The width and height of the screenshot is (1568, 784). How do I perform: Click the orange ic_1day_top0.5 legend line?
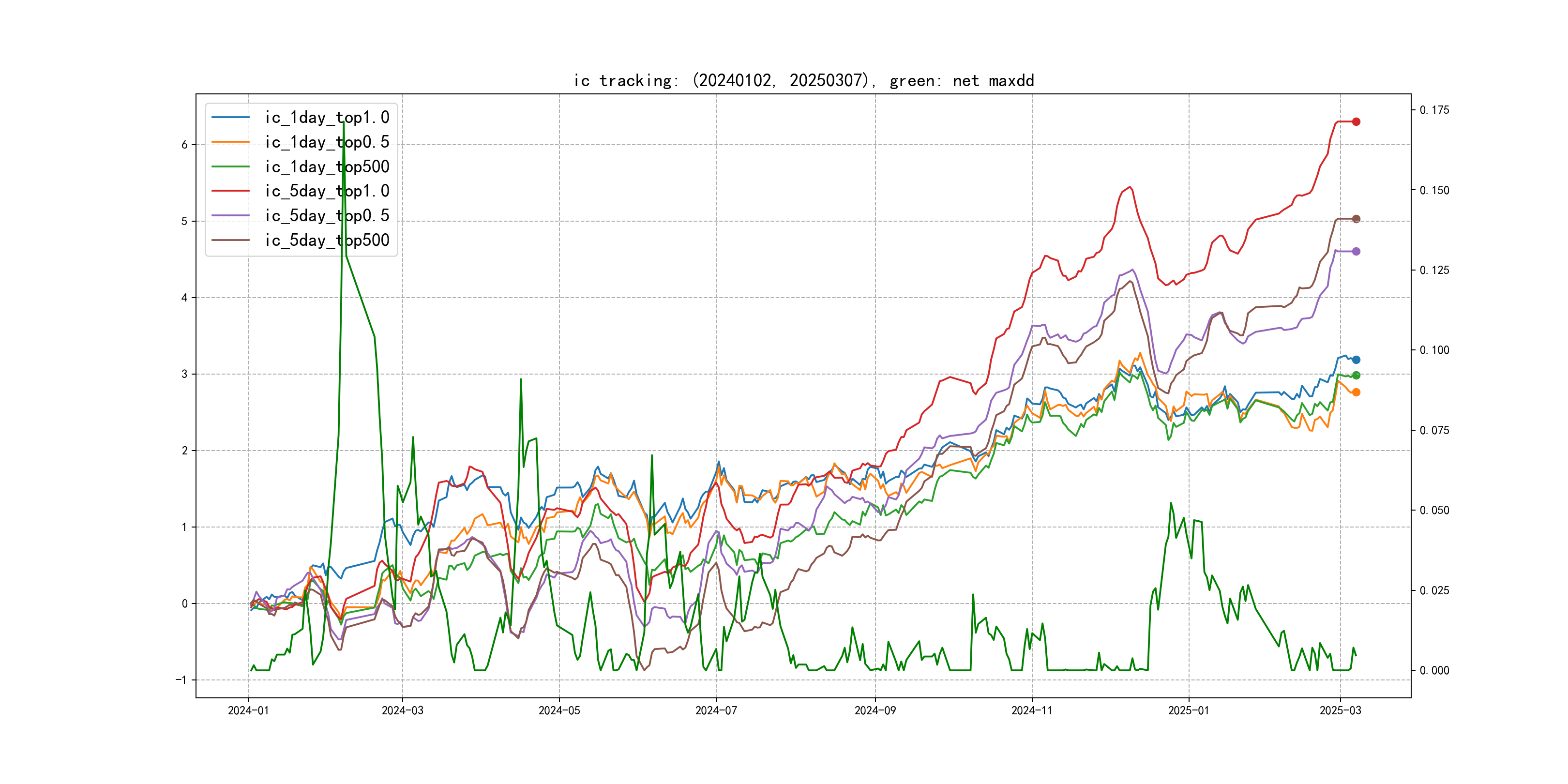230,142
